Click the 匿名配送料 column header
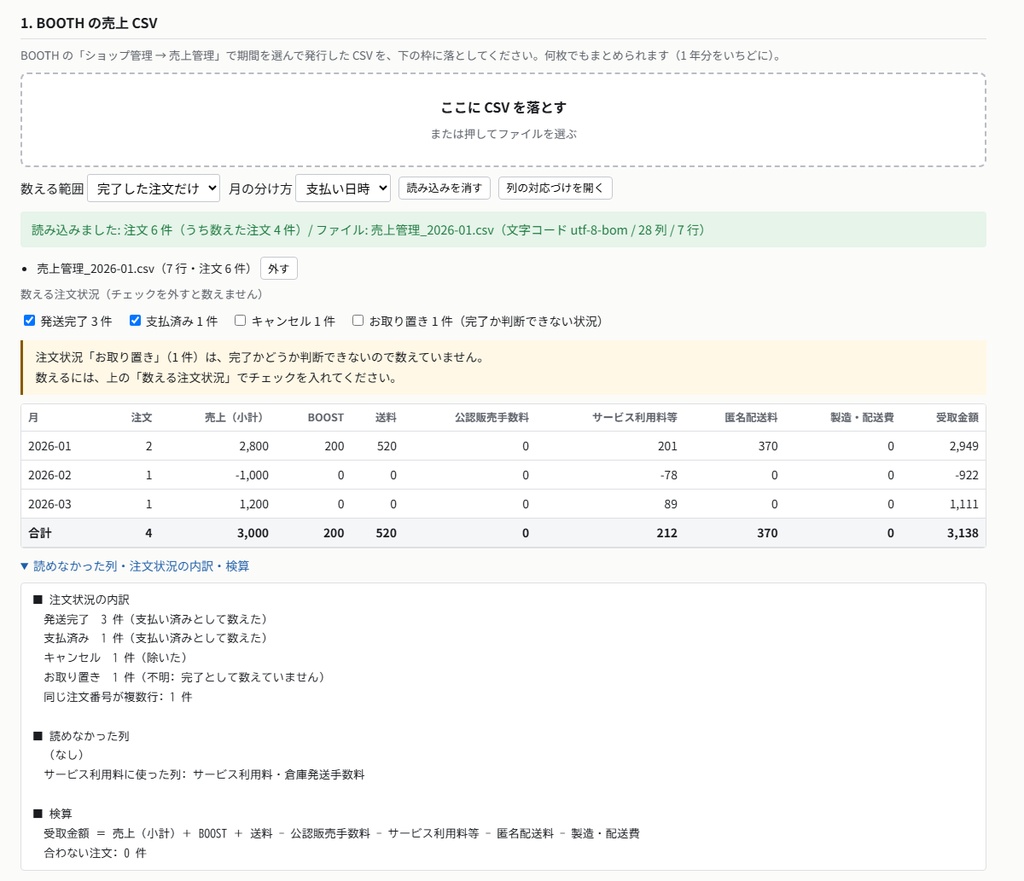 (x=751, y=417)
